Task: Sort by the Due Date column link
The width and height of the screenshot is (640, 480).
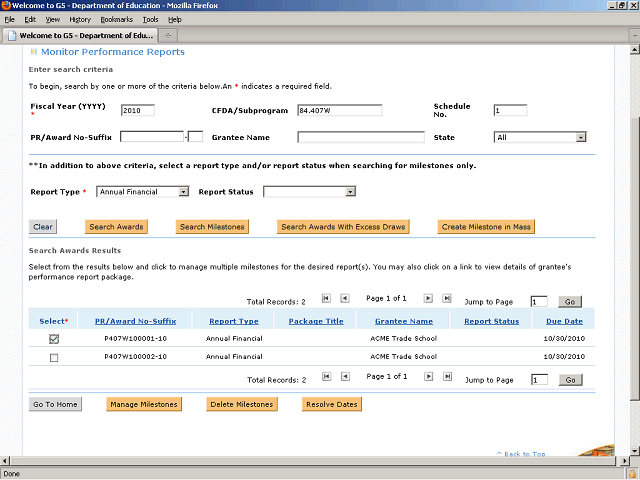Action: tap(564, 321)
